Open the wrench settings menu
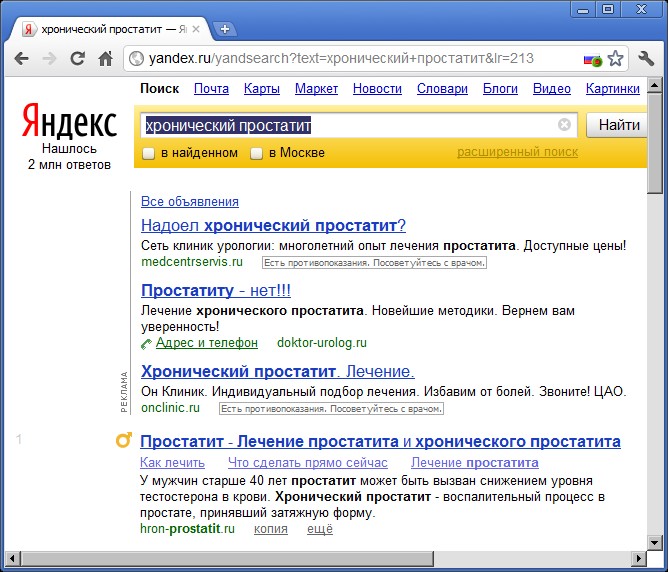 click(646, 59)
